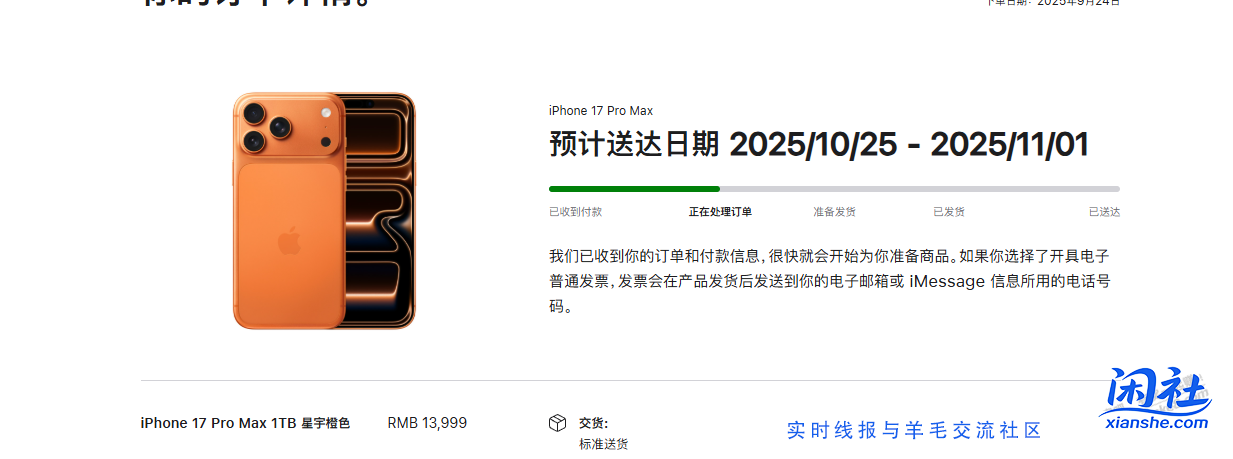The image size is (1233, 459).
Task: Click the gray unfilled portion of the progress bar
Action: 920,188
